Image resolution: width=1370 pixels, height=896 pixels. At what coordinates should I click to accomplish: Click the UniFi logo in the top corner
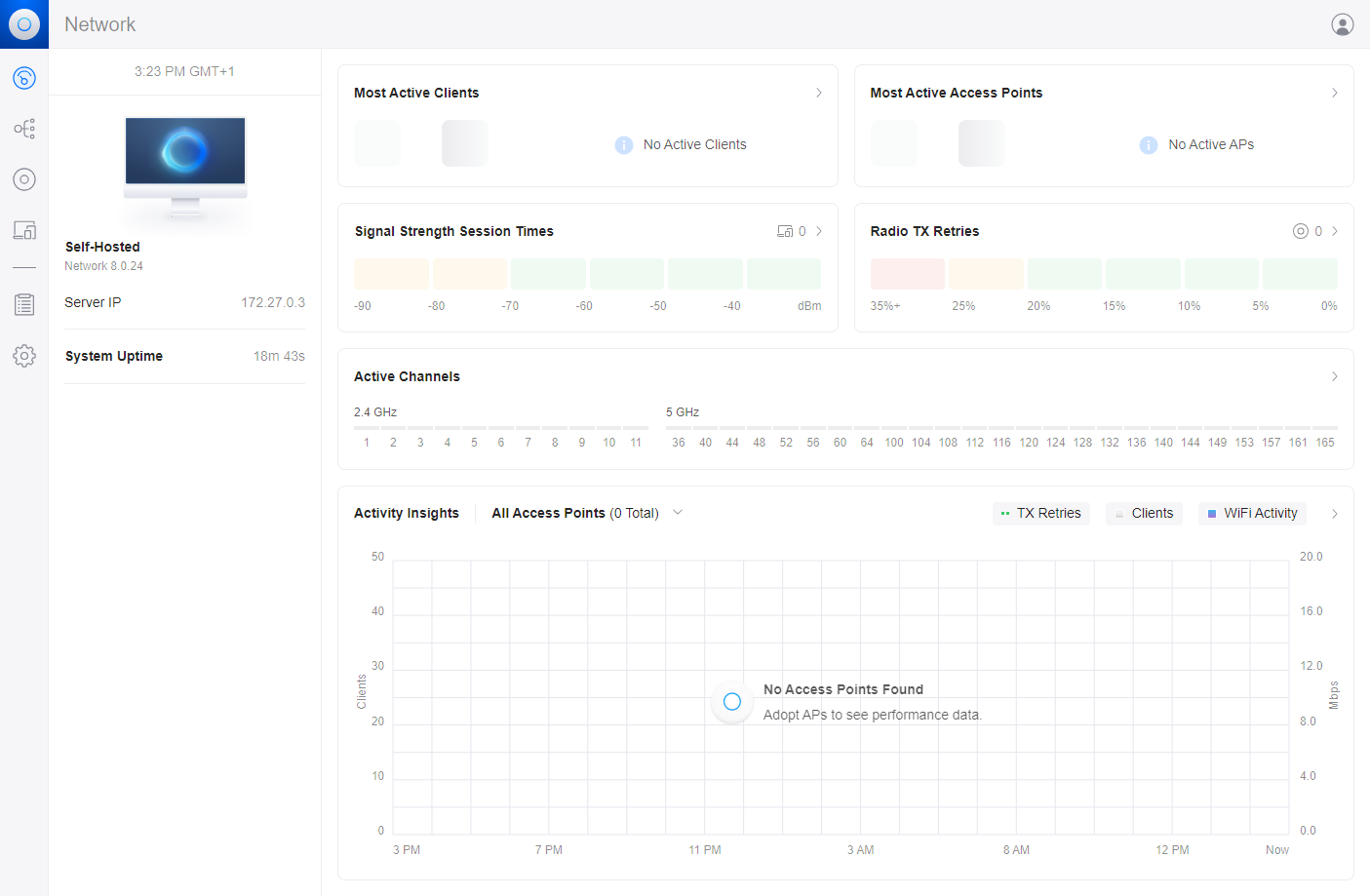(23, 23)
